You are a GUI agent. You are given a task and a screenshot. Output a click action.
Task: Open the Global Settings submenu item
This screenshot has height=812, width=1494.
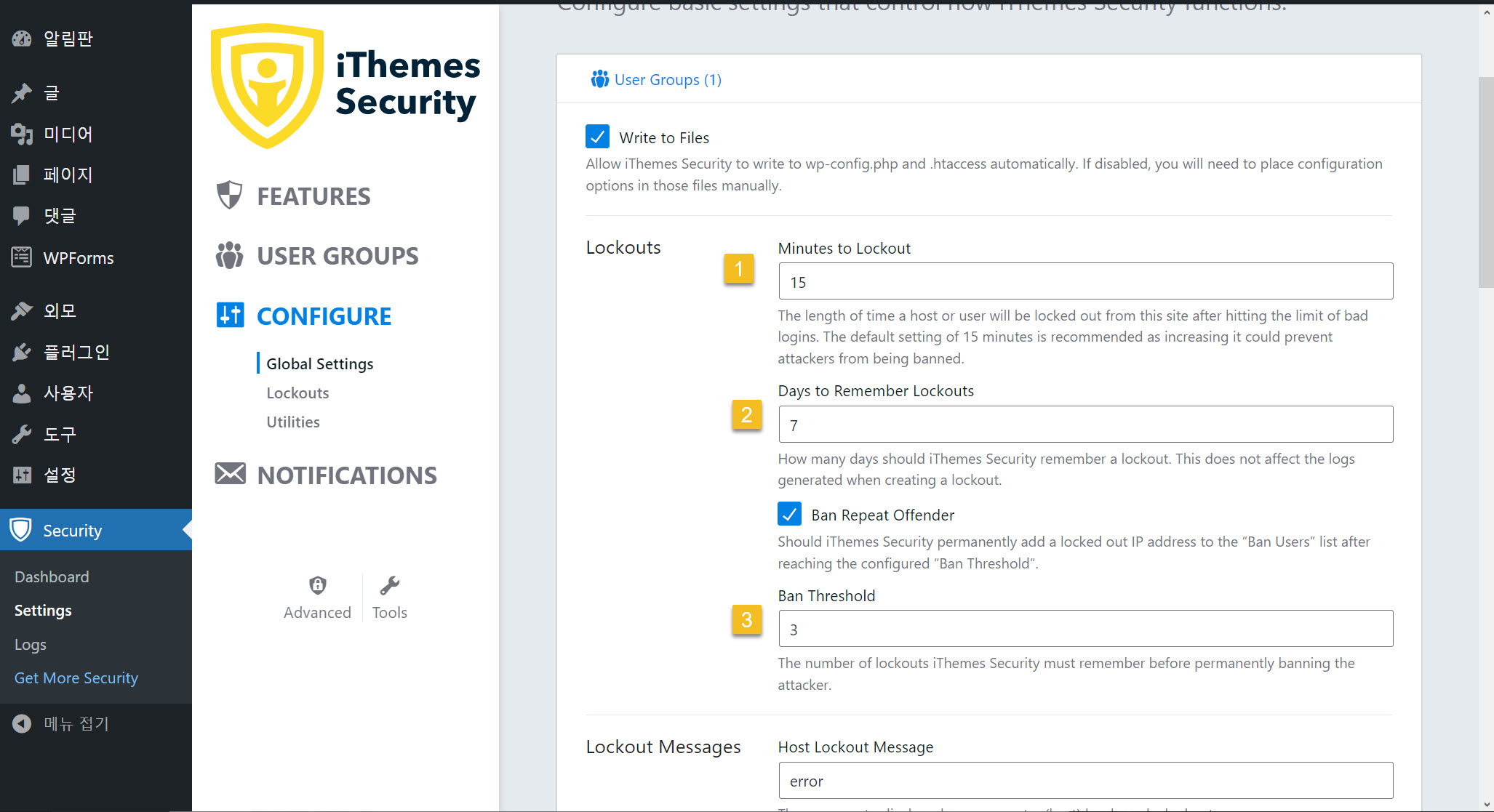click(319, 363)
